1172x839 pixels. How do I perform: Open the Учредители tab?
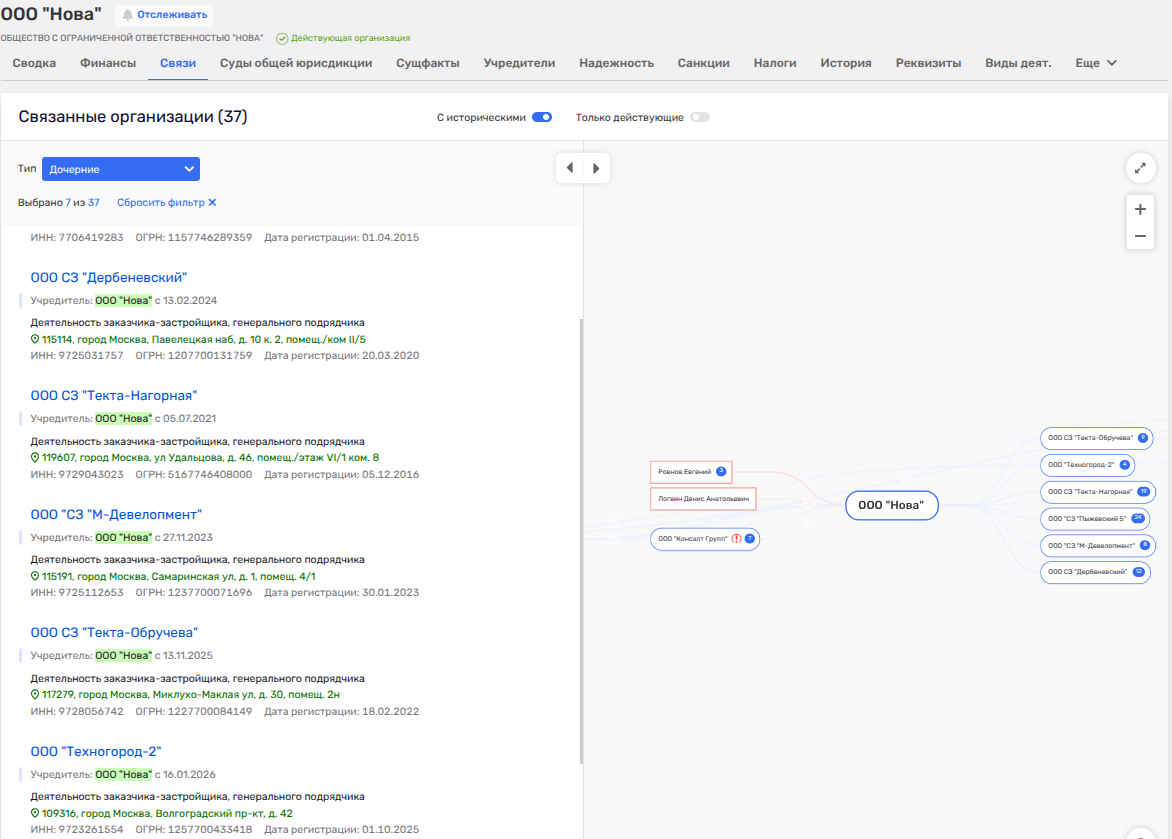(519, 63)
